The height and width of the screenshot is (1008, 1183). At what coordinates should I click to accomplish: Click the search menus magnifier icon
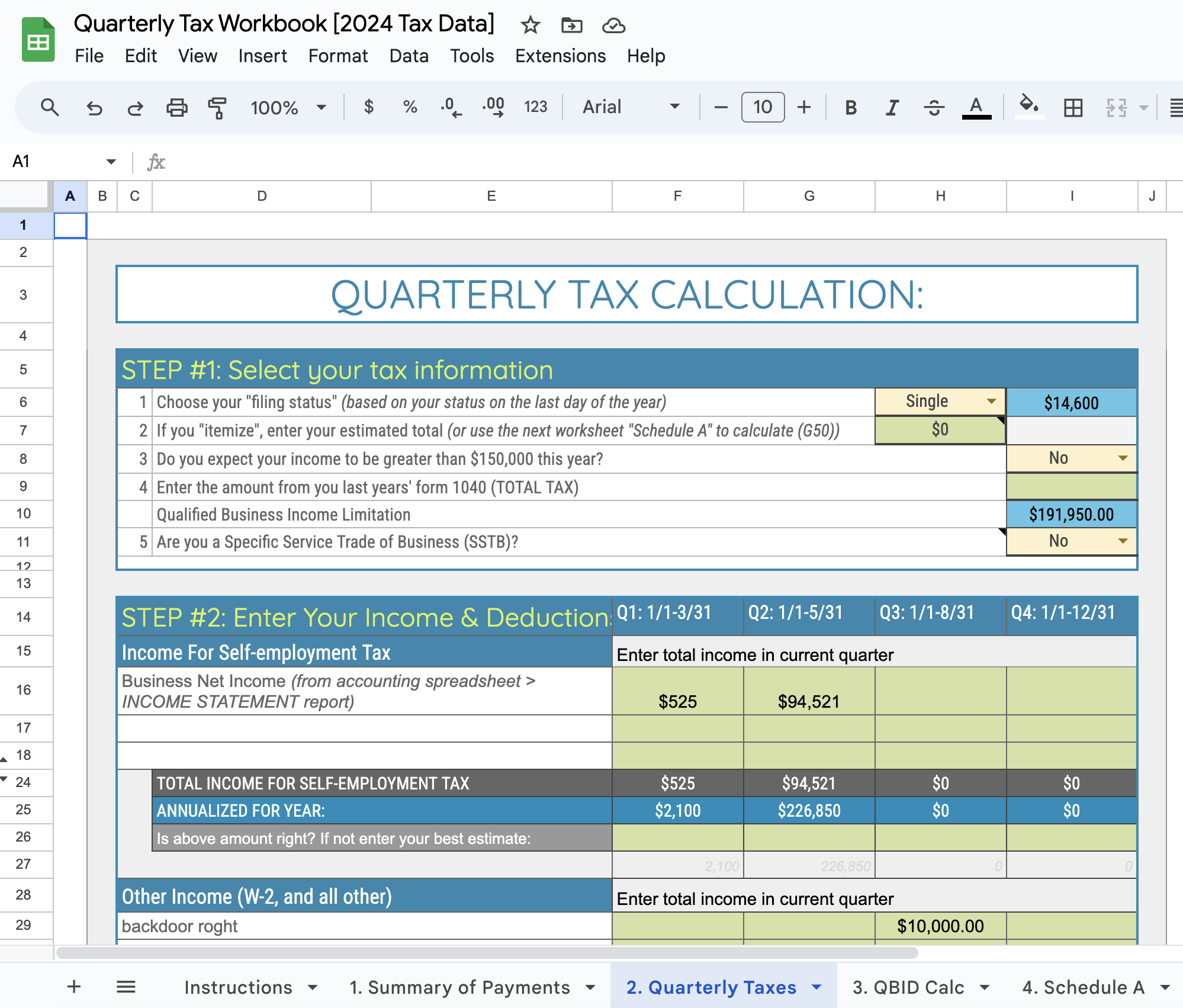(x=50, y=108)
